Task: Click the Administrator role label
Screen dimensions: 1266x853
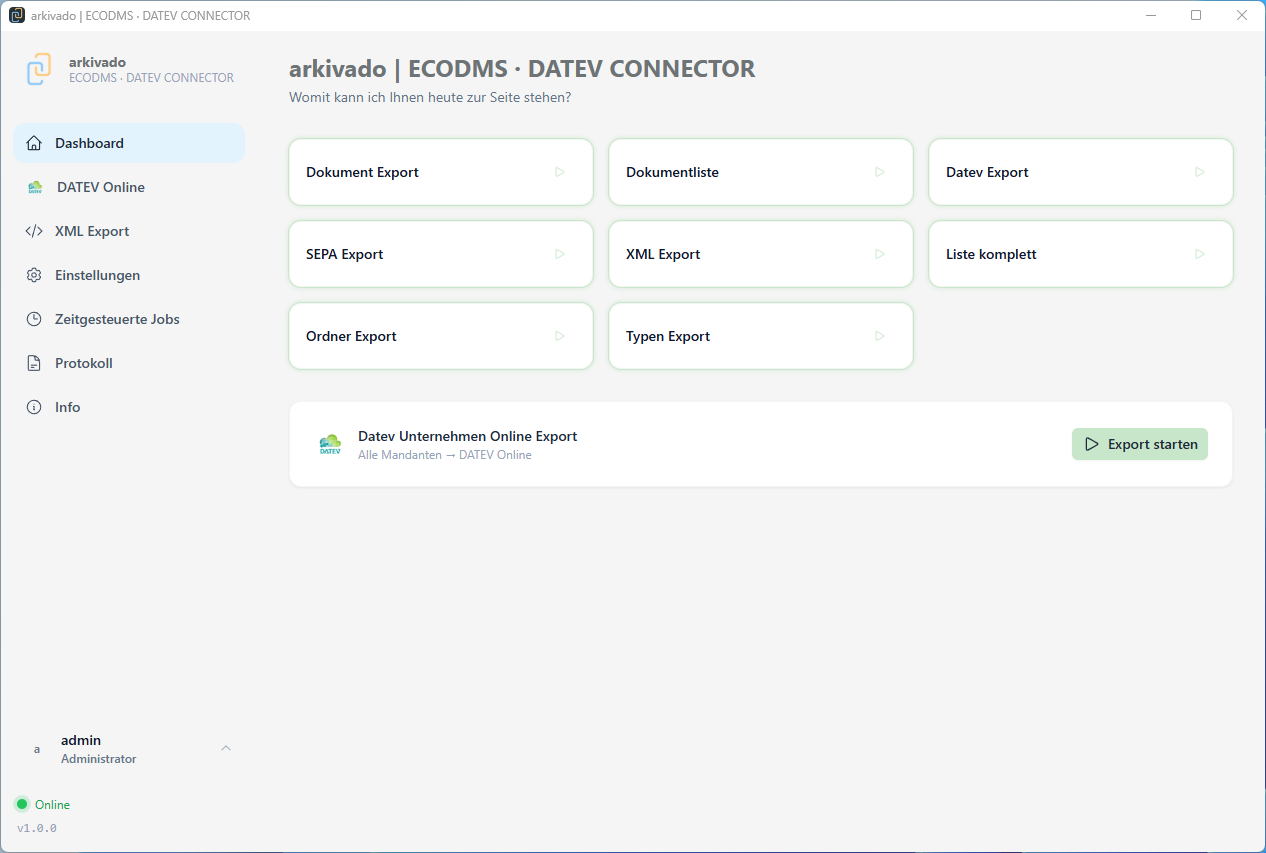Action: 99,759
